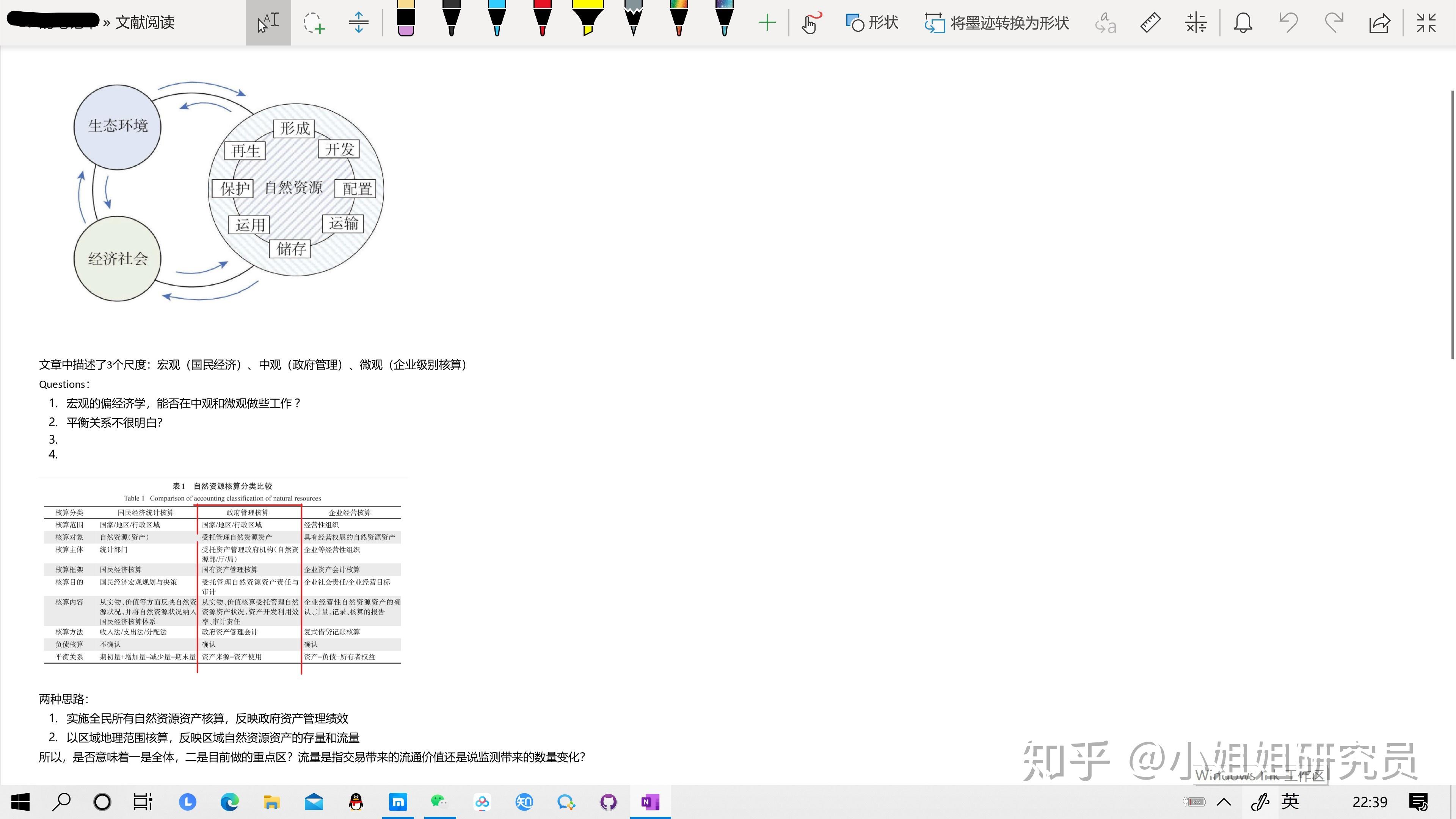The image size is (1456, 819).
Task: Toggle draw with touch mode
Action: click(x=810, y=23)
